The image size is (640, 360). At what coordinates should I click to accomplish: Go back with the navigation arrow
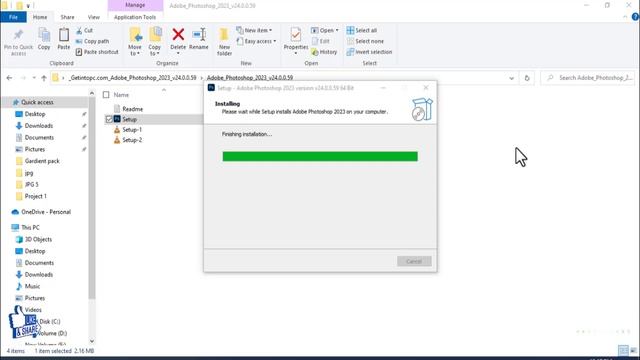tap(9, 78)
